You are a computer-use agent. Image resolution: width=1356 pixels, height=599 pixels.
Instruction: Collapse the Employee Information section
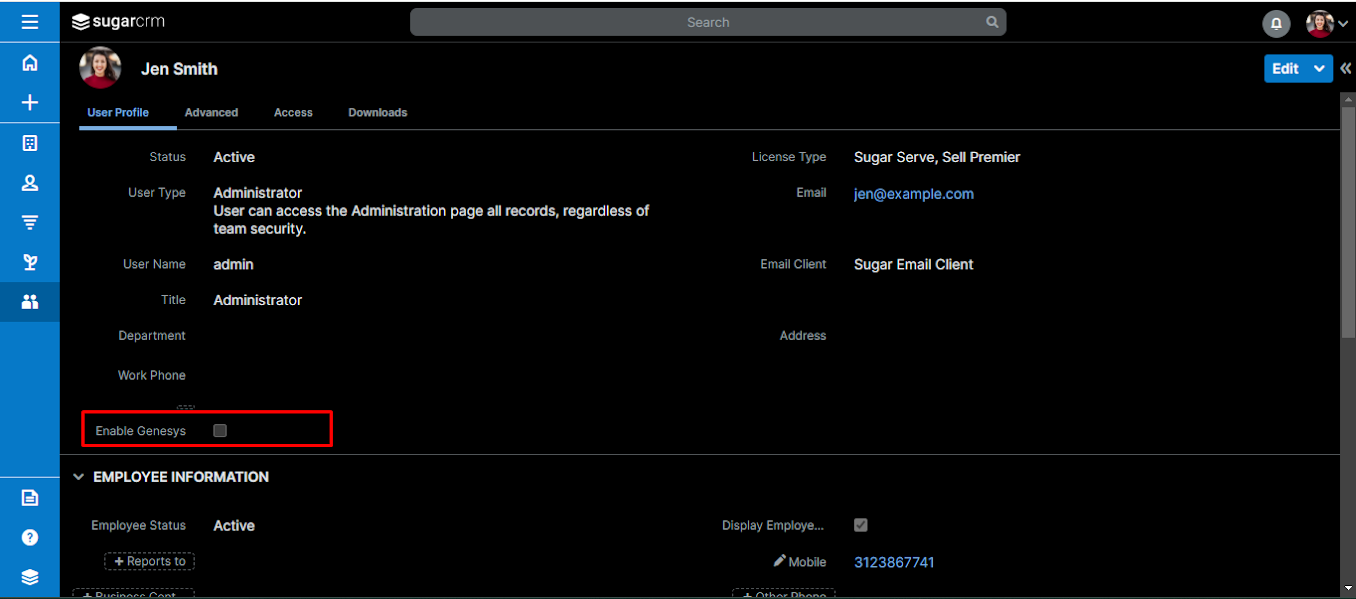[x=79, y=477]
